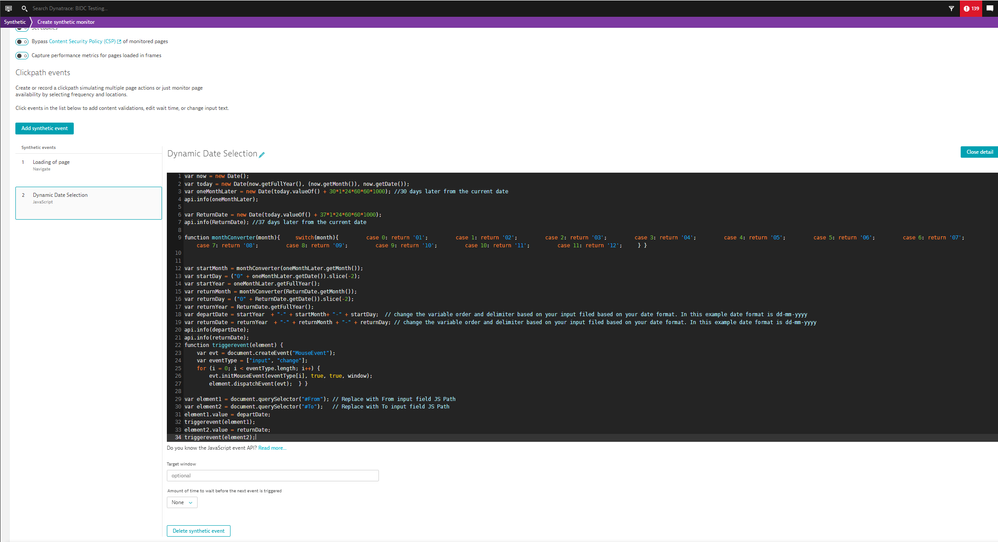
Task: Open the red problems alert indicator
Action: point(971,8)
